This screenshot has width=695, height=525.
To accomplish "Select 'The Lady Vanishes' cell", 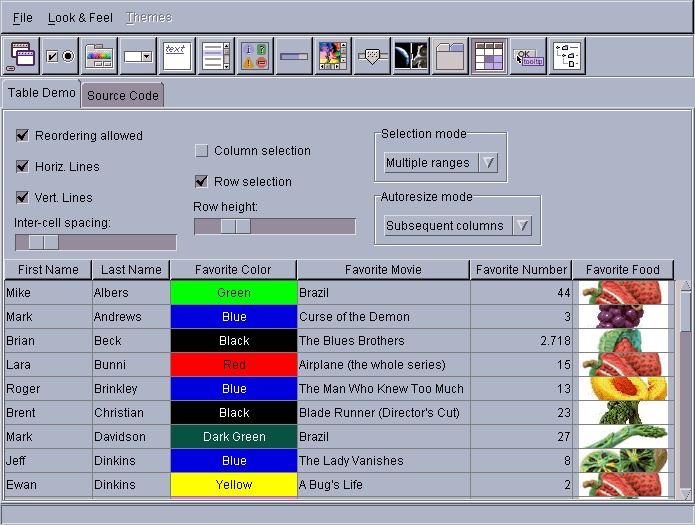I will 383,460.
